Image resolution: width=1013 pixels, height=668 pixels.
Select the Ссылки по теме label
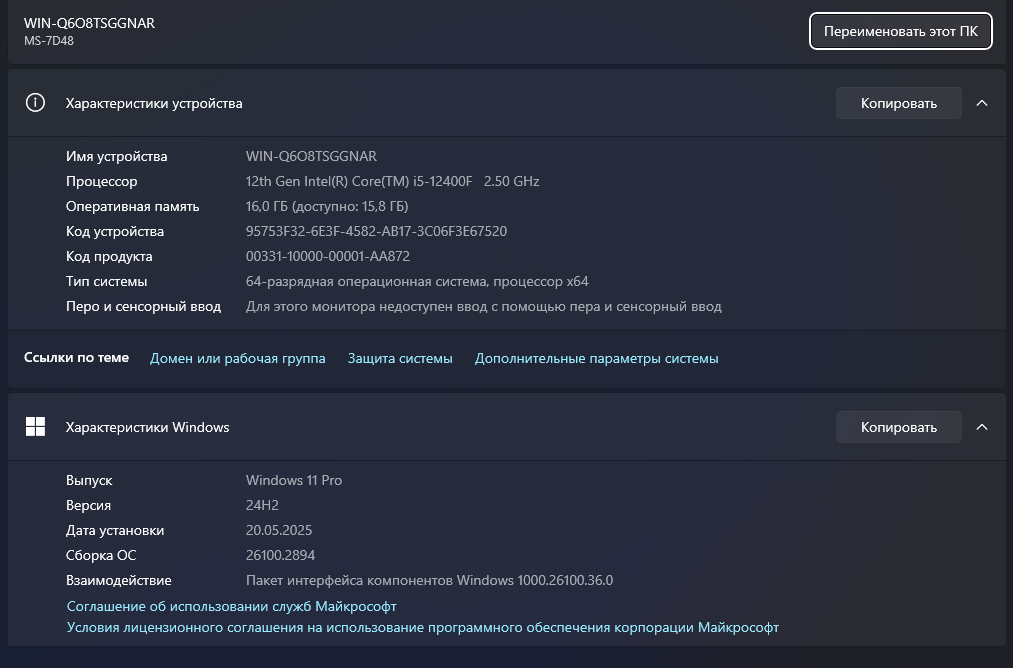pos(76,358)
